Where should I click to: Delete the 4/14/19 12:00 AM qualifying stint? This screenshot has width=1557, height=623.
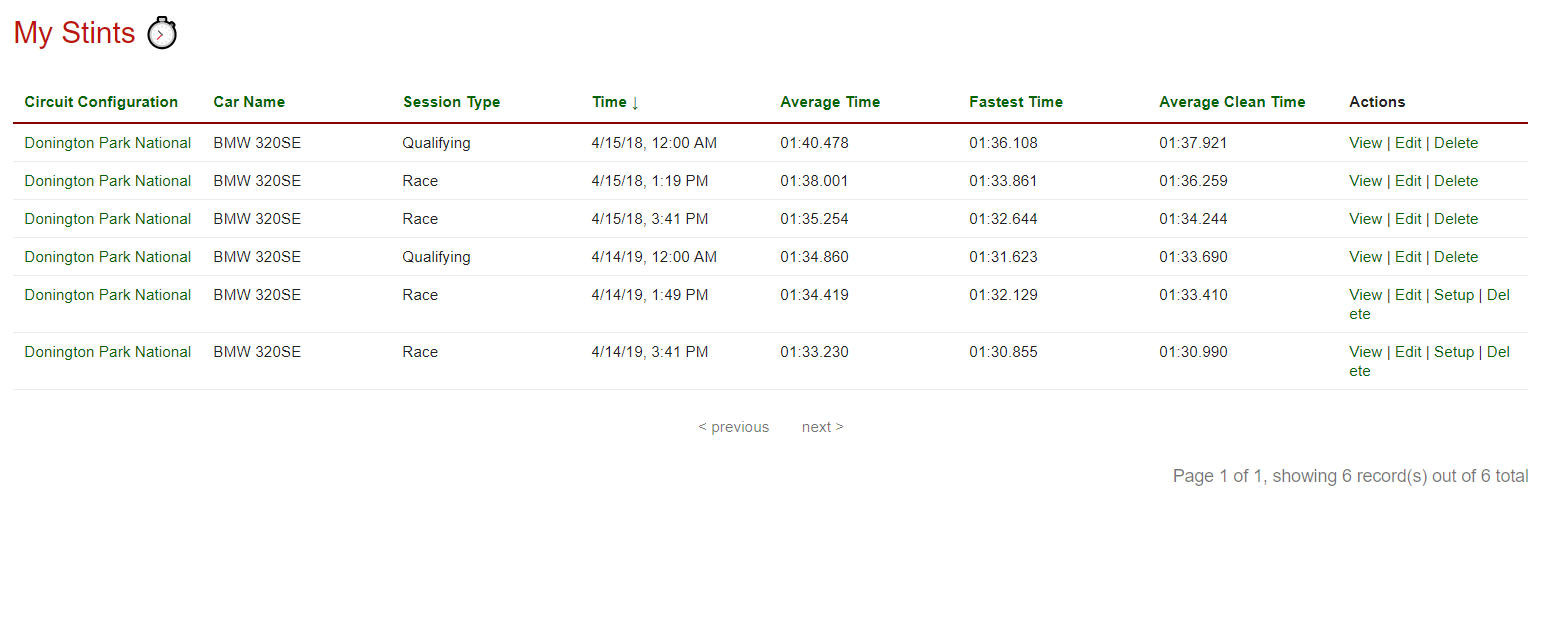click(x=1456, y=257)
